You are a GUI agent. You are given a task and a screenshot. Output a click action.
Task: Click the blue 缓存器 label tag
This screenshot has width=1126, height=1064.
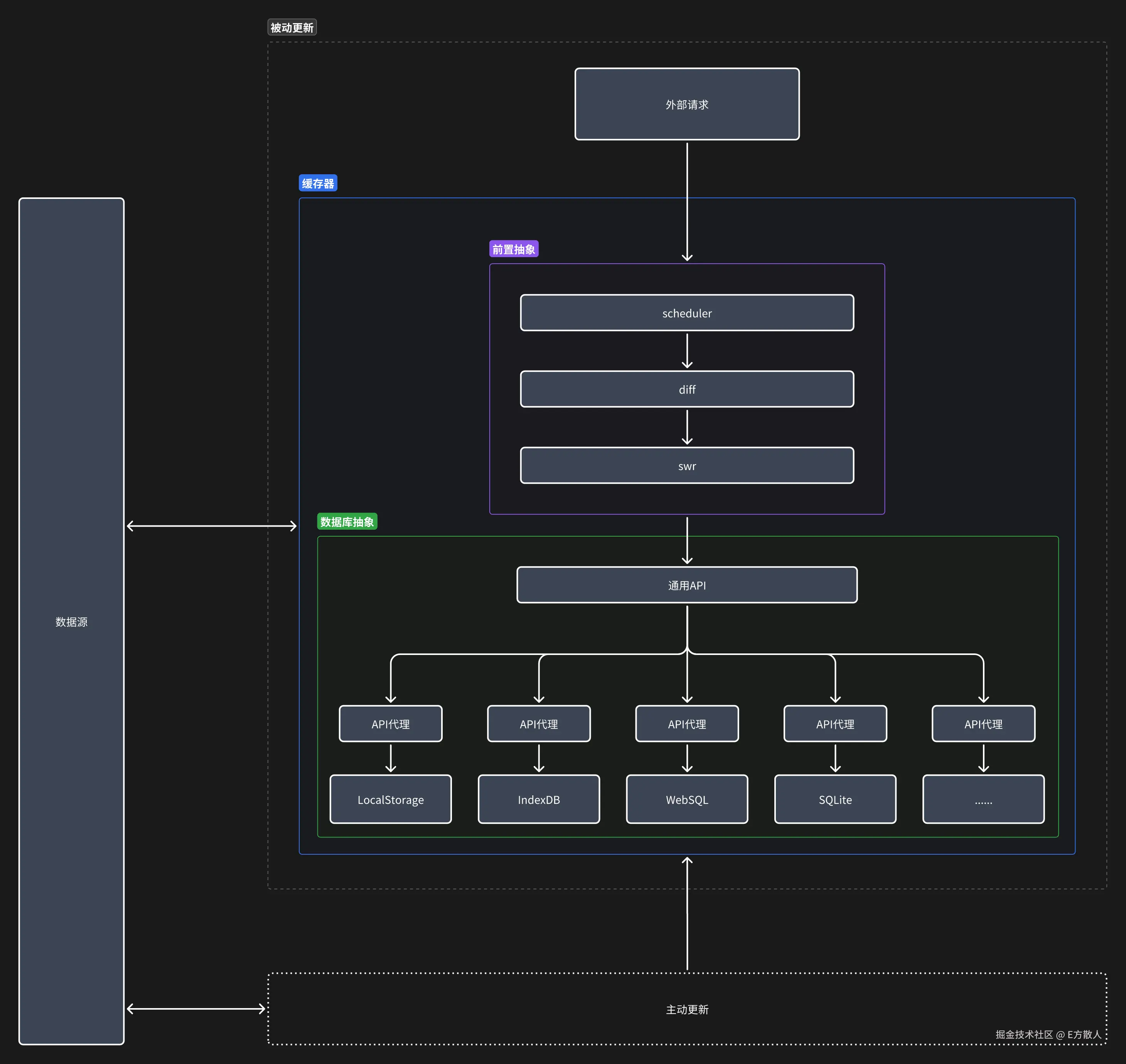pyautogui.click(x=318, y=183)
